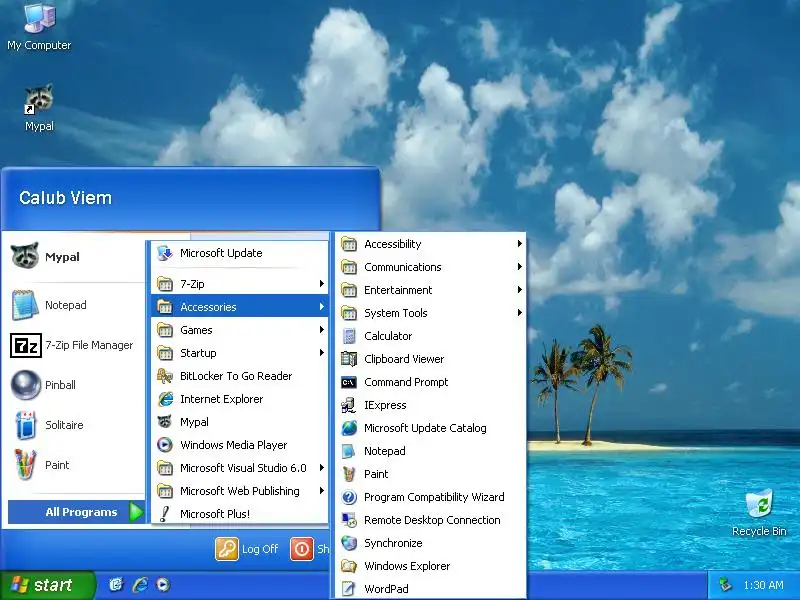
Task: Click the Microsoft Update icon
Action: (165, 253)
